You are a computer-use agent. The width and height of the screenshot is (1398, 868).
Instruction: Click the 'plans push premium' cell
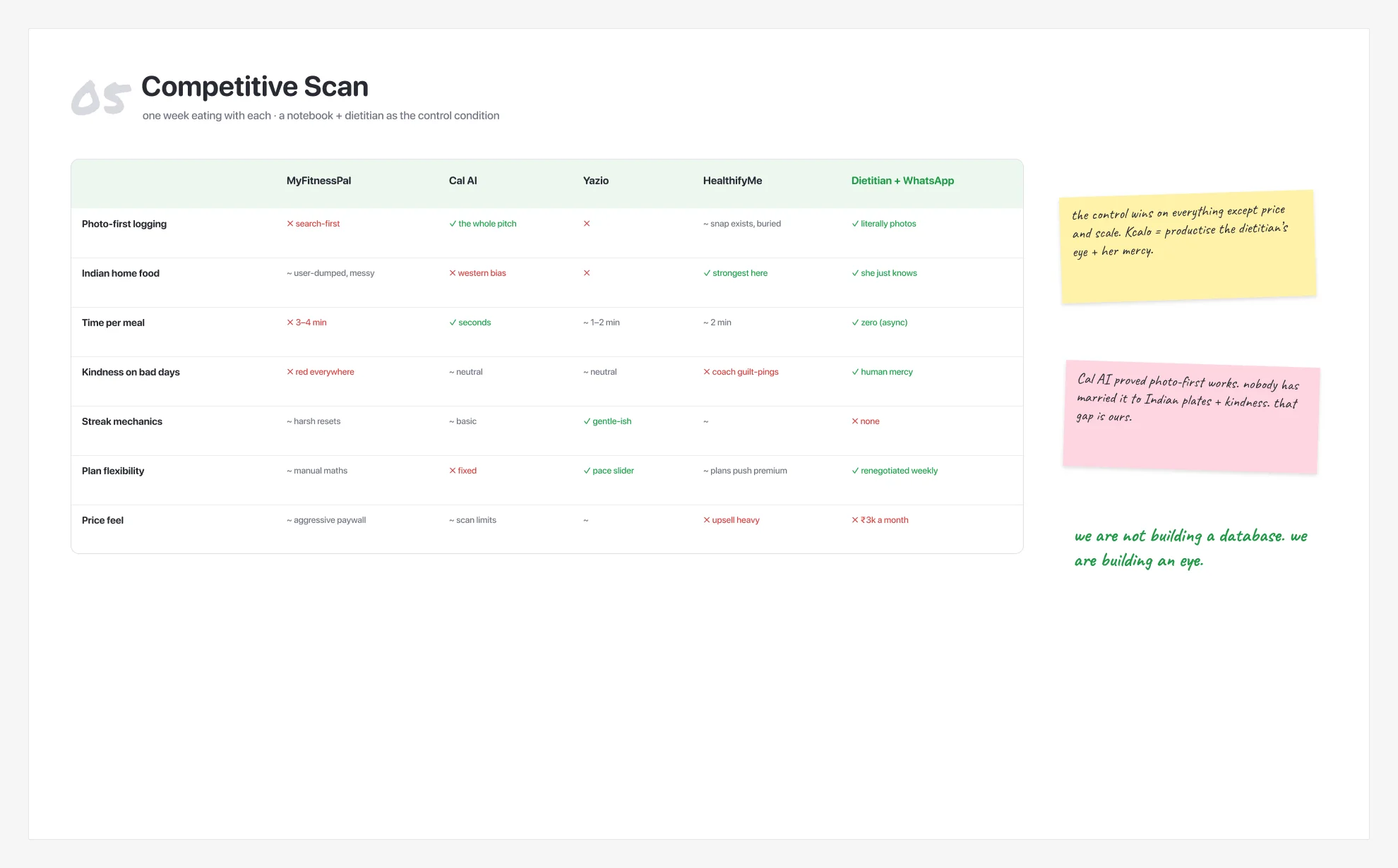pyautogui.click(x=745, y=471)
